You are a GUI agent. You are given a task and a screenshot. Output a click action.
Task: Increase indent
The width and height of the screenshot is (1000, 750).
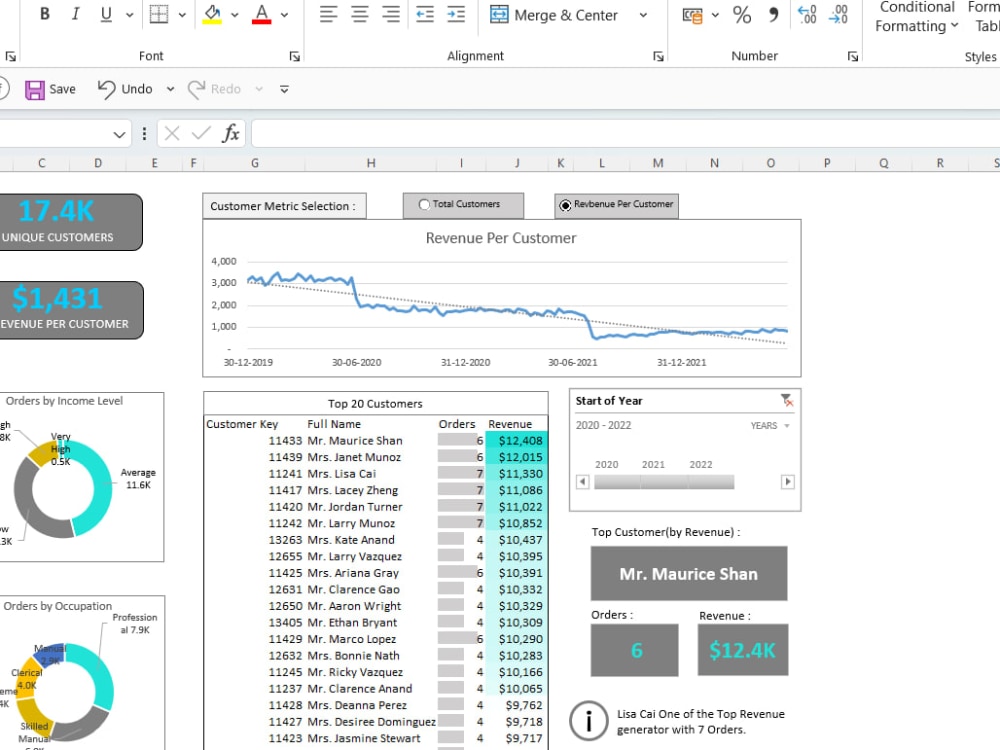(456, 14)
